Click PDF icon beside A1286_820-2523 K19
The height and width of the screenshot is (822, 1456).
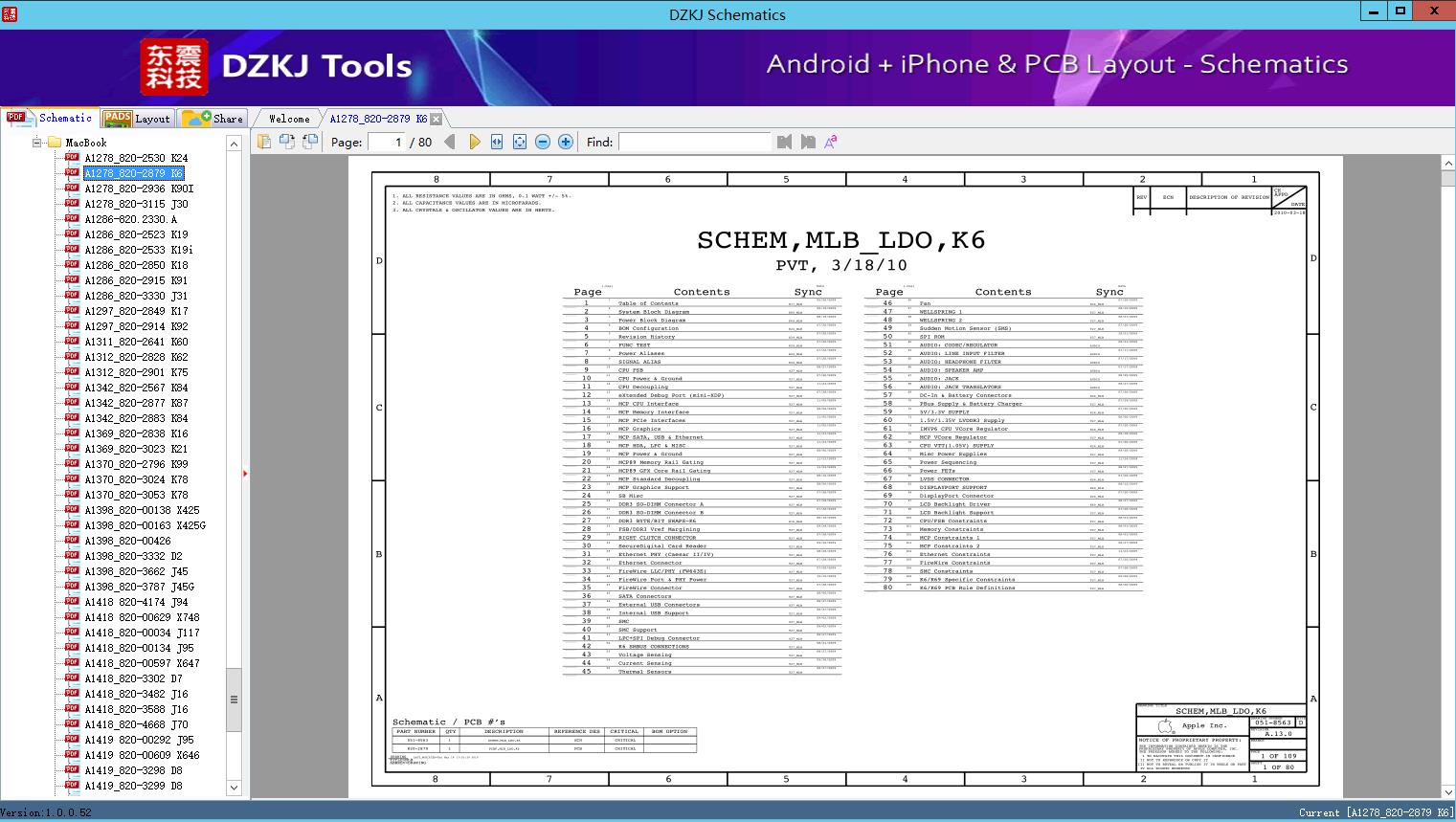[x=72, y=234]
